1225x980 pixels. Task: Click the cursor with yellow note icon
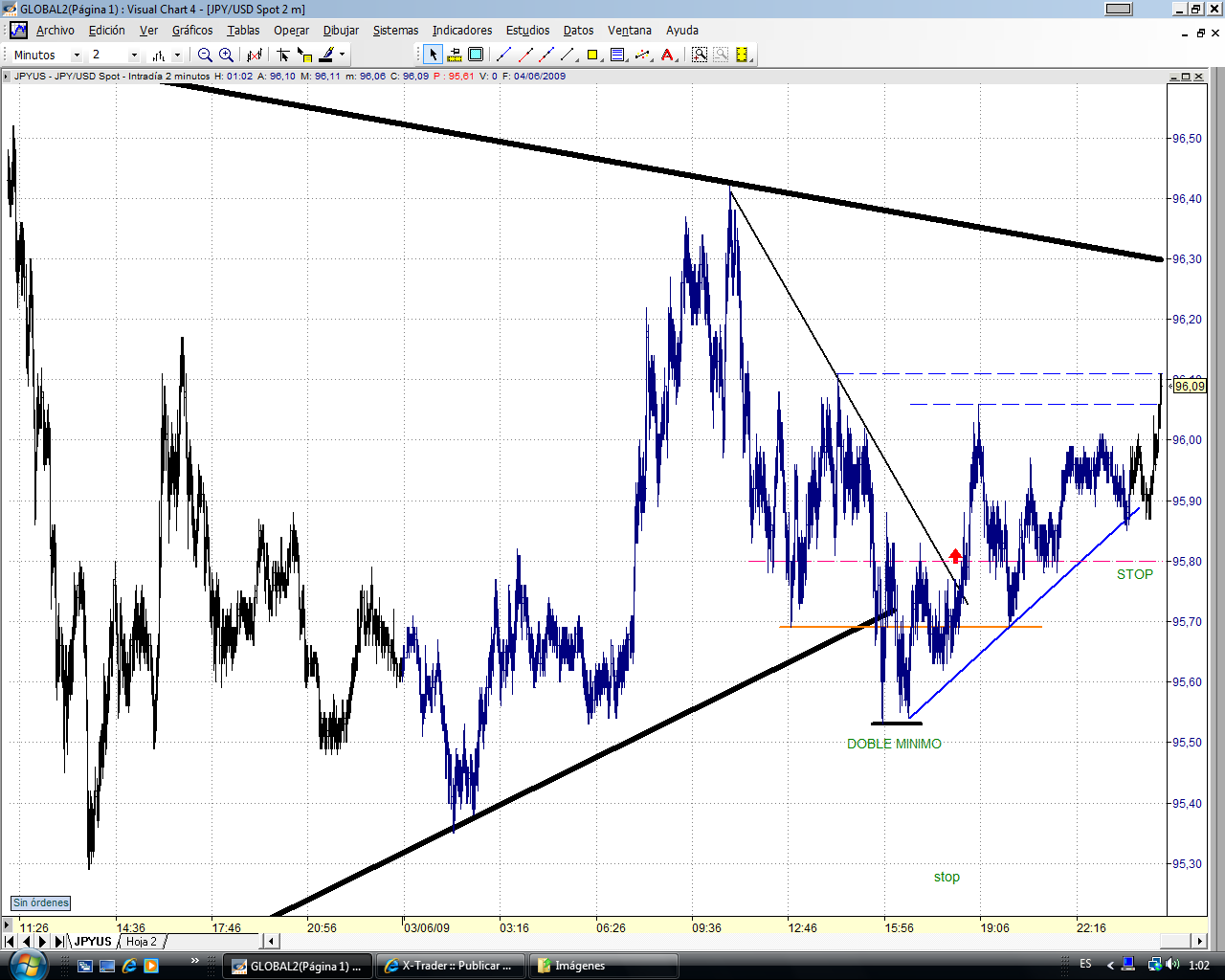304,56
